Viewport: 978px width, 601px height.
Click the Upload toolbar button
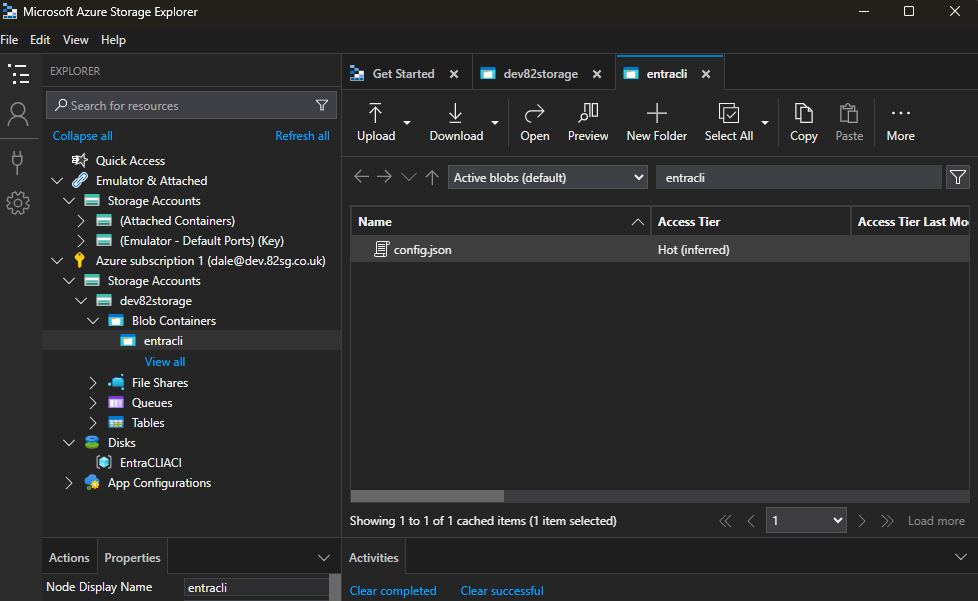375,123
